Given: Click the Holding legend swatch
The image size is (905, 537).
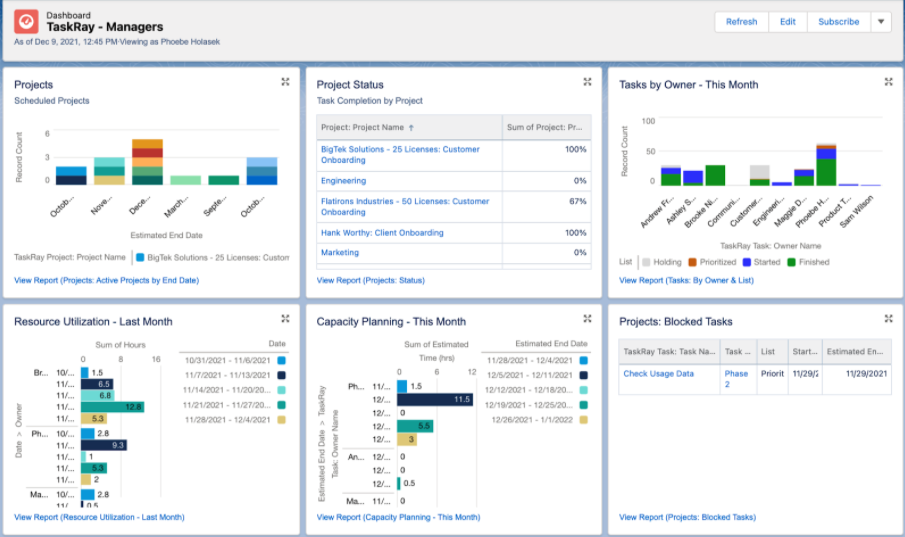Looking at the screenshot, I should (646, 262).
